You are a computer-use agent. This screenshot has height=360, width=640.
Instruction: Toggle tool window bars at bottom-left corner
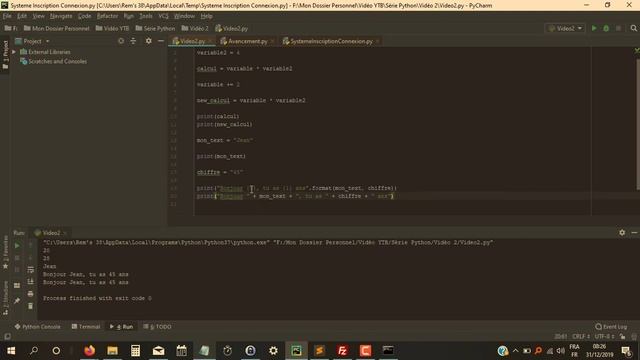tap(7, 336)
